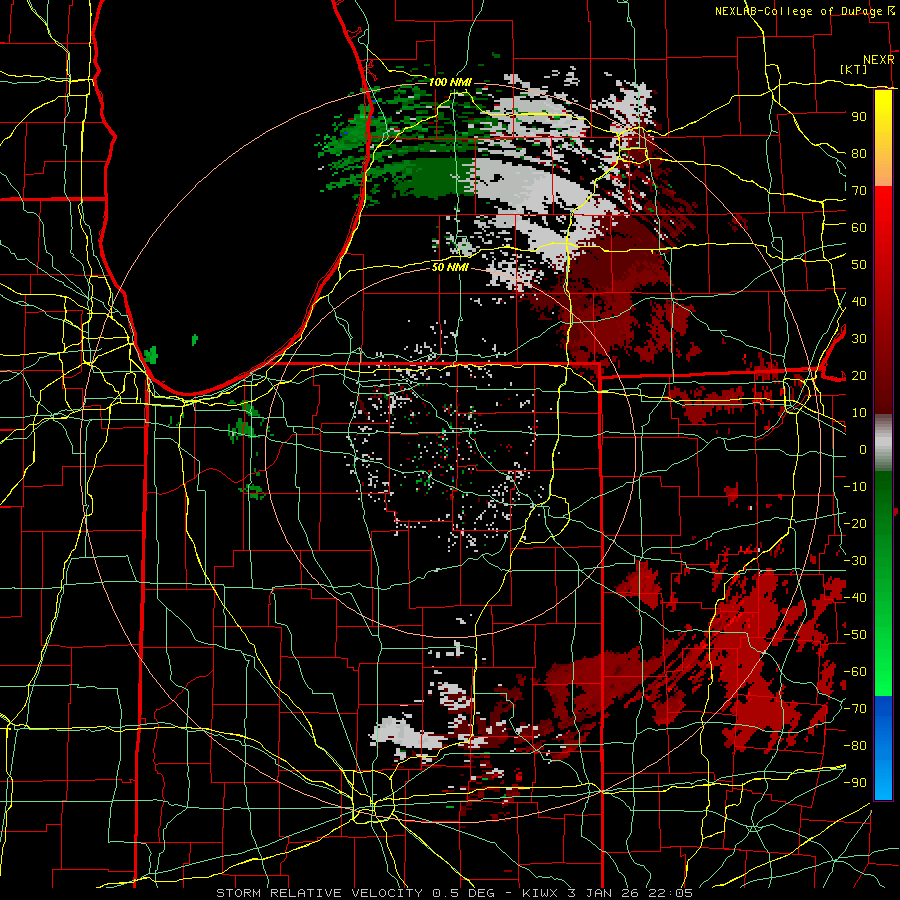Click the -10 value on velocity scale

(x=855, y=487)
